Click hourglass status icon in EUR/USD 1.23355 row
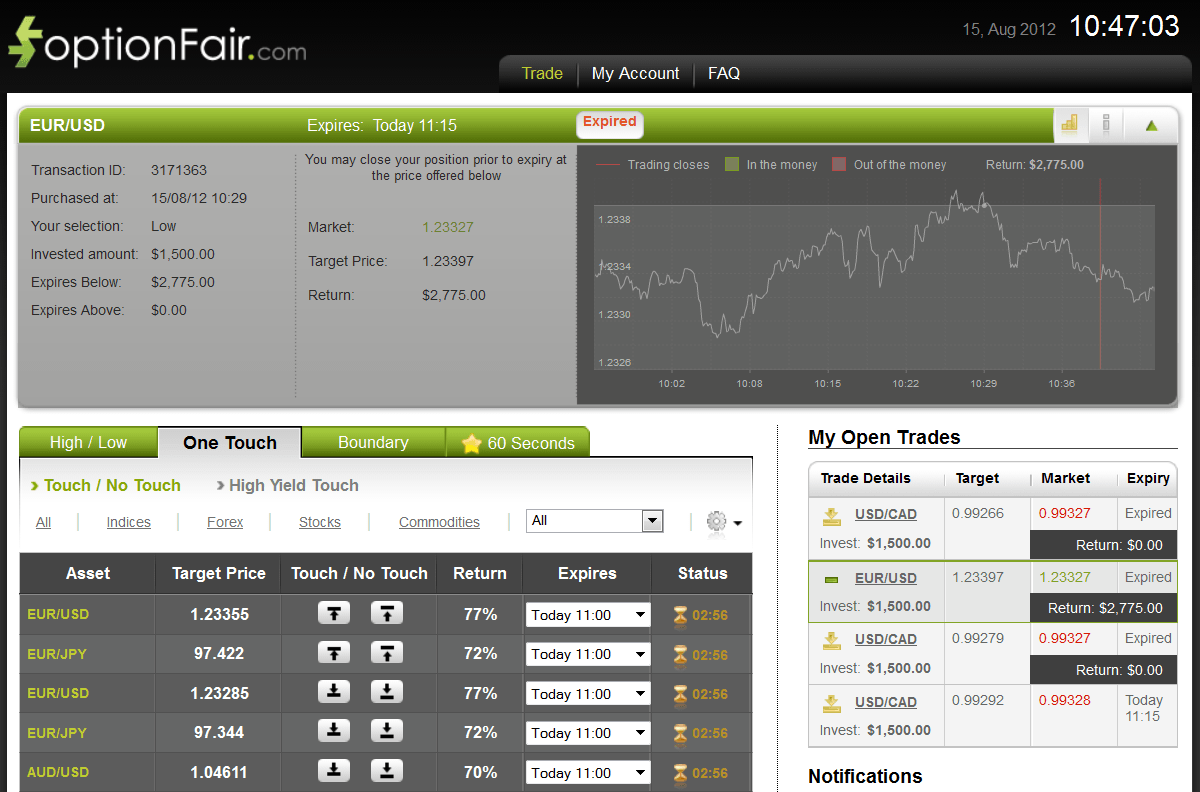1200x792 pixels. [681, 615]
